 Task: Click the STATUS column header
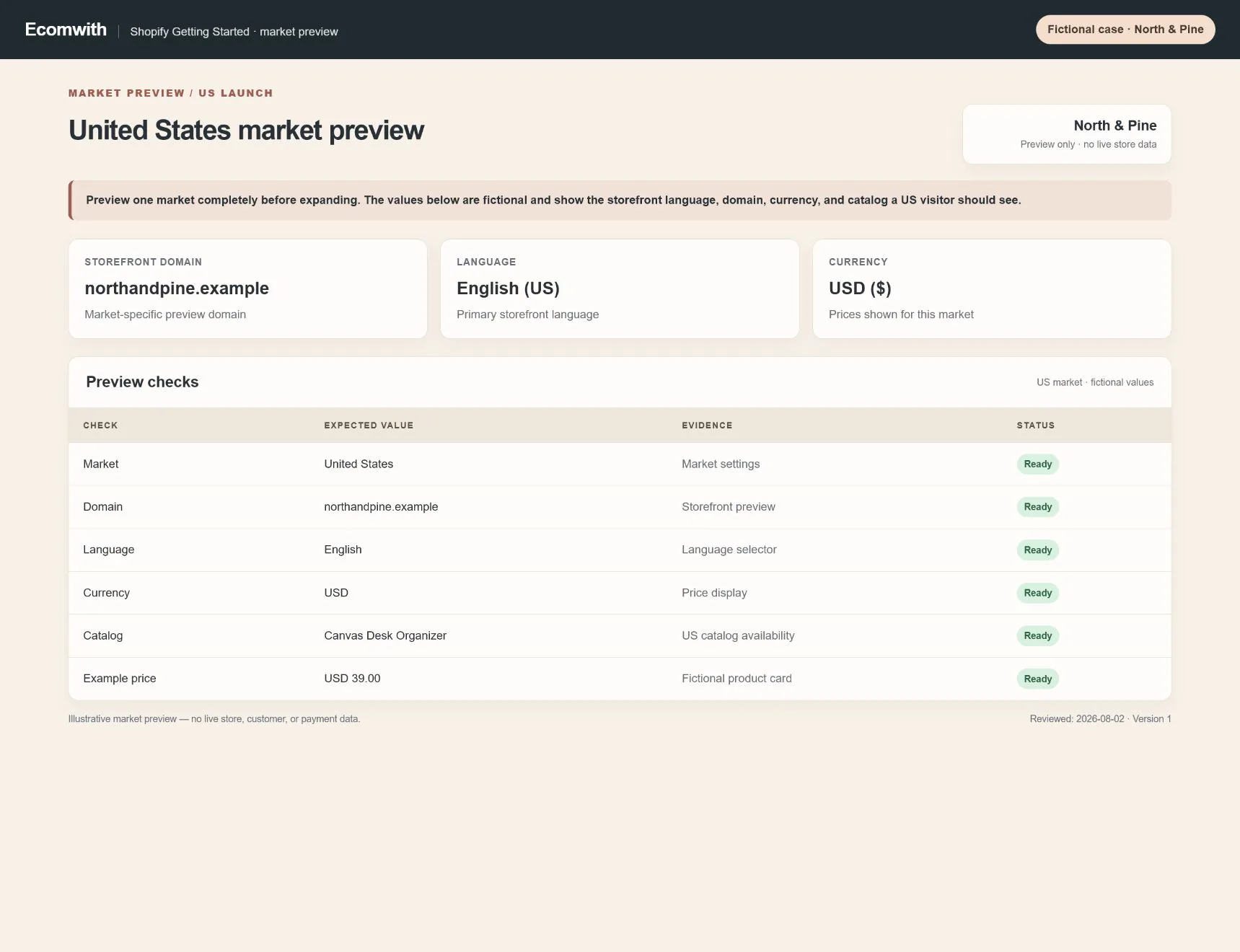coord(1036,426)
